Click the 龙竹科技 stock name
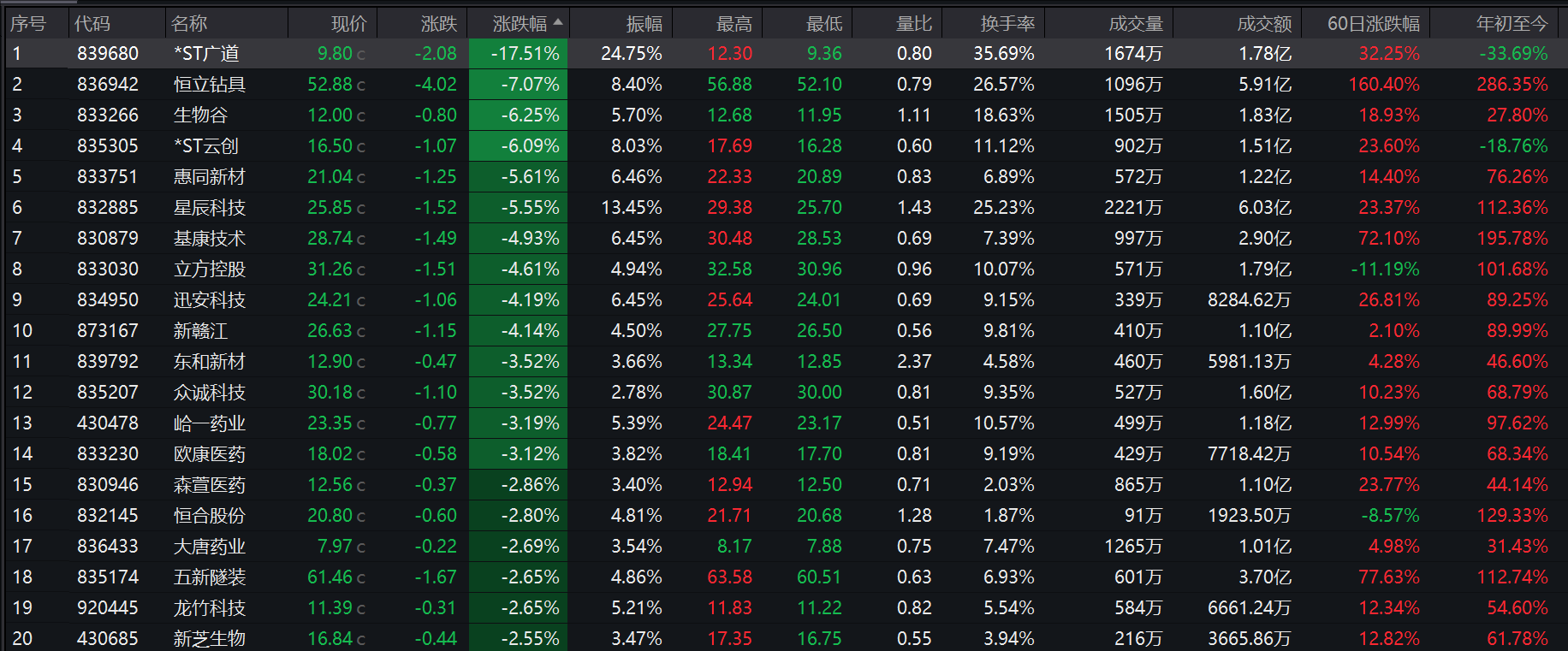 point(210,607)
